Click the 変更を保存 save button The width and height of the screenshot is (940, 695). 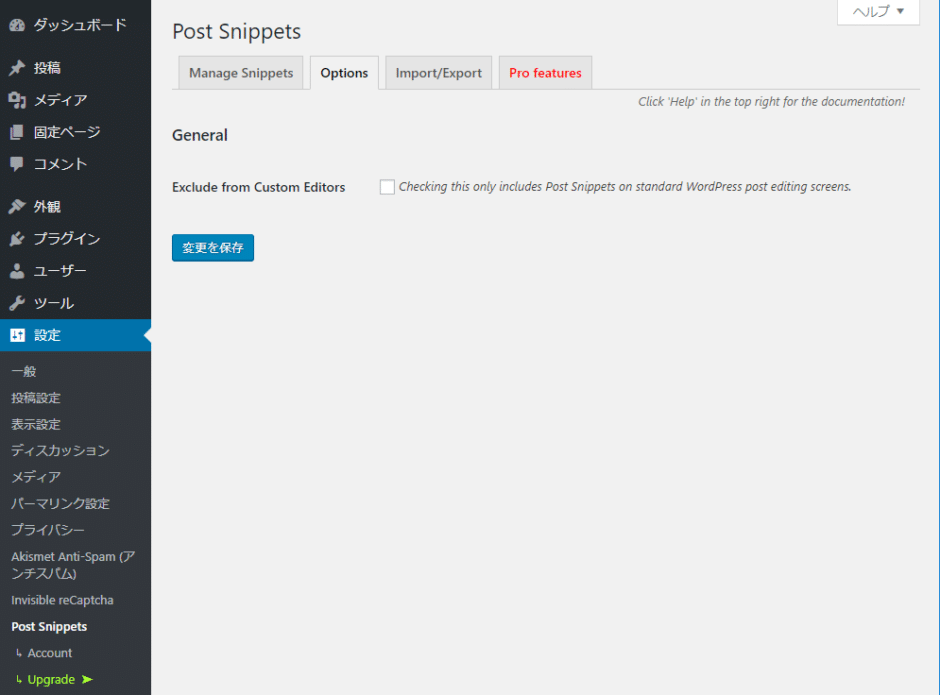[213, 248]
